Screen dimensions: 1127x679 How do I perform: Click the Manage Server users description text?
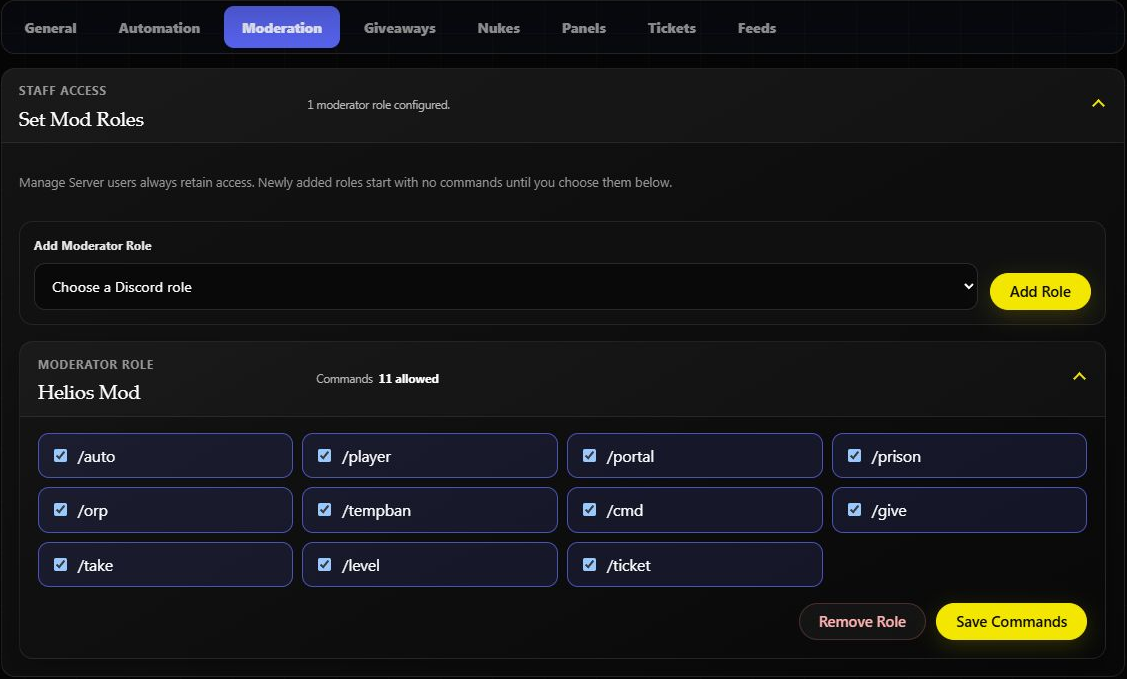tap(346, 183)
